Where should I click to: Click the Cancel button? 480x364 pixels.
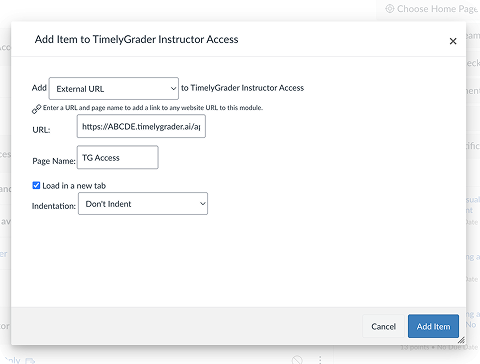click(x=383, y=326)
